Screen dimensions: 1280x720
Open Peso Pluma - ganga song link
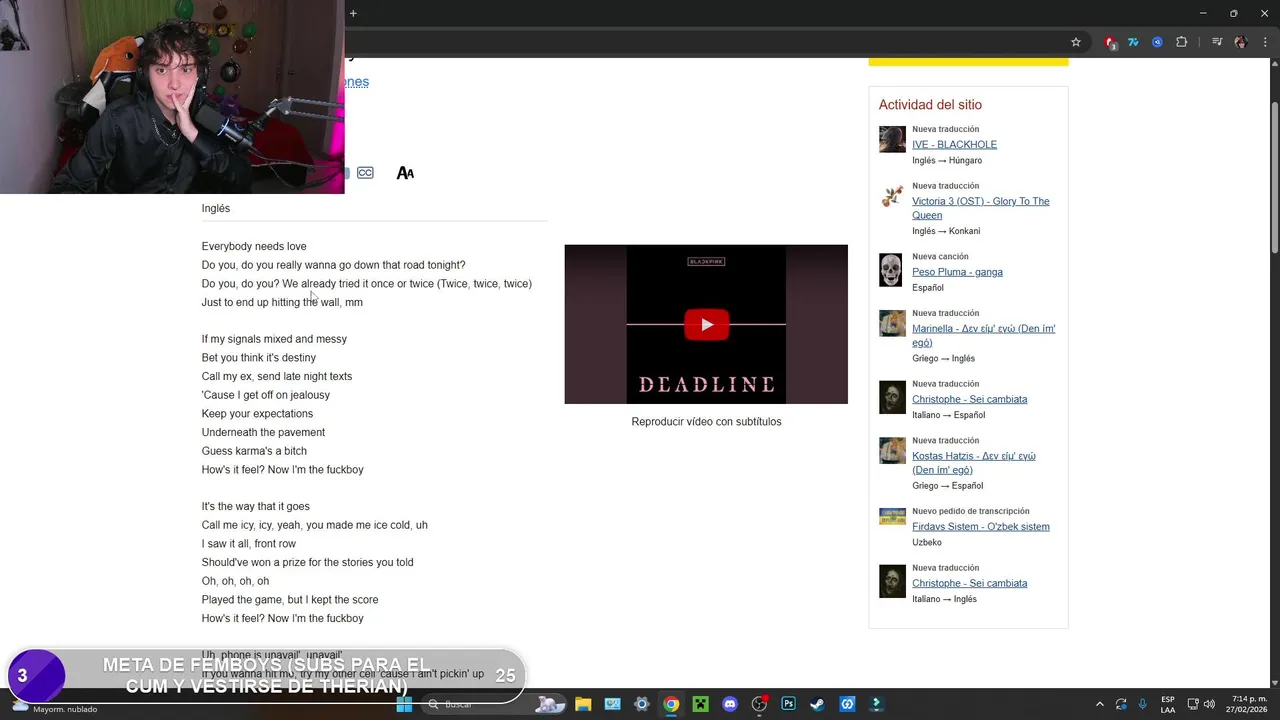click(x=957, y=272)
